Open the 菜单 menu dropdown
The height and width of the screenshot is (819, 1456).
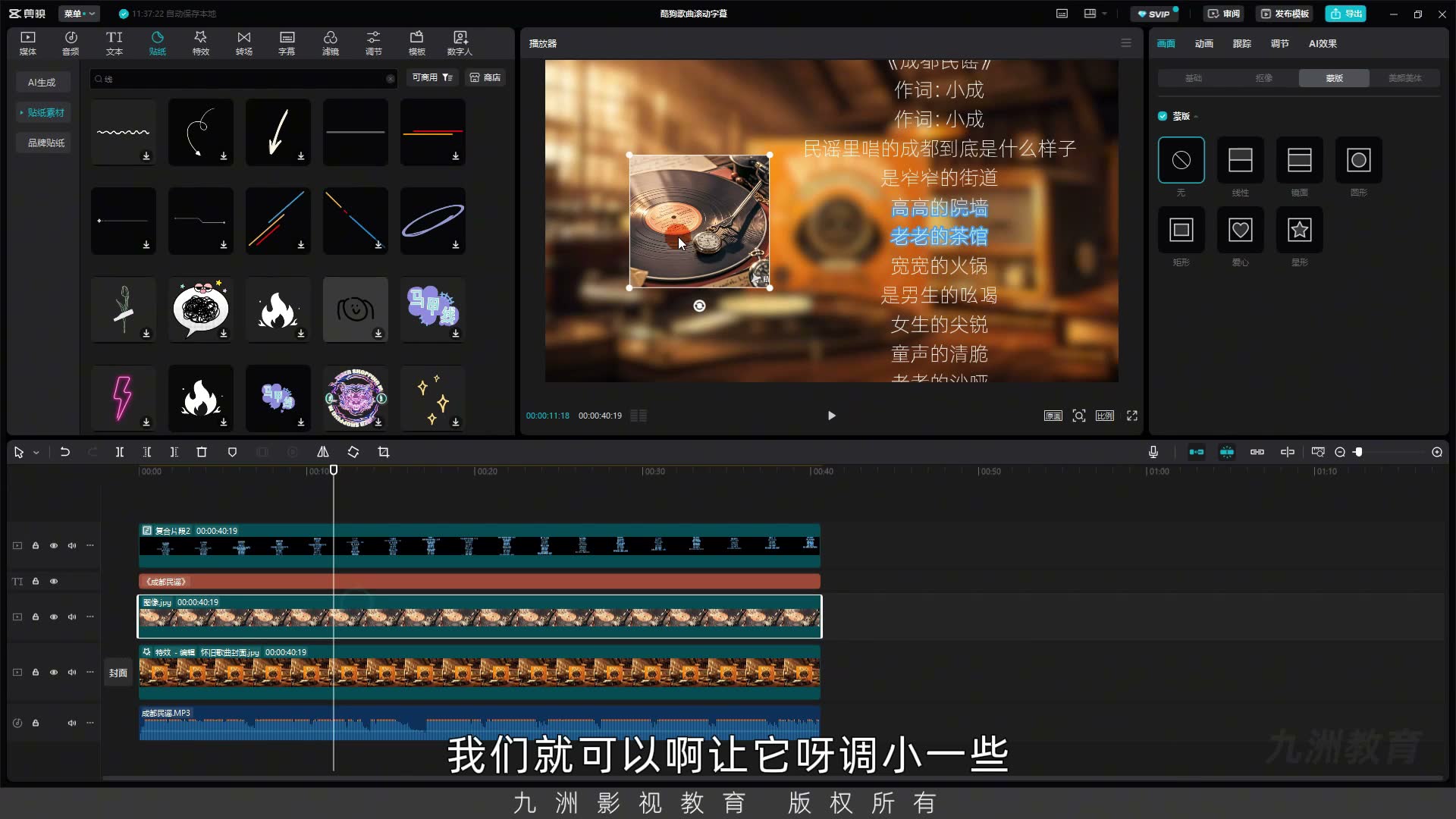click(x=79, y=14)
